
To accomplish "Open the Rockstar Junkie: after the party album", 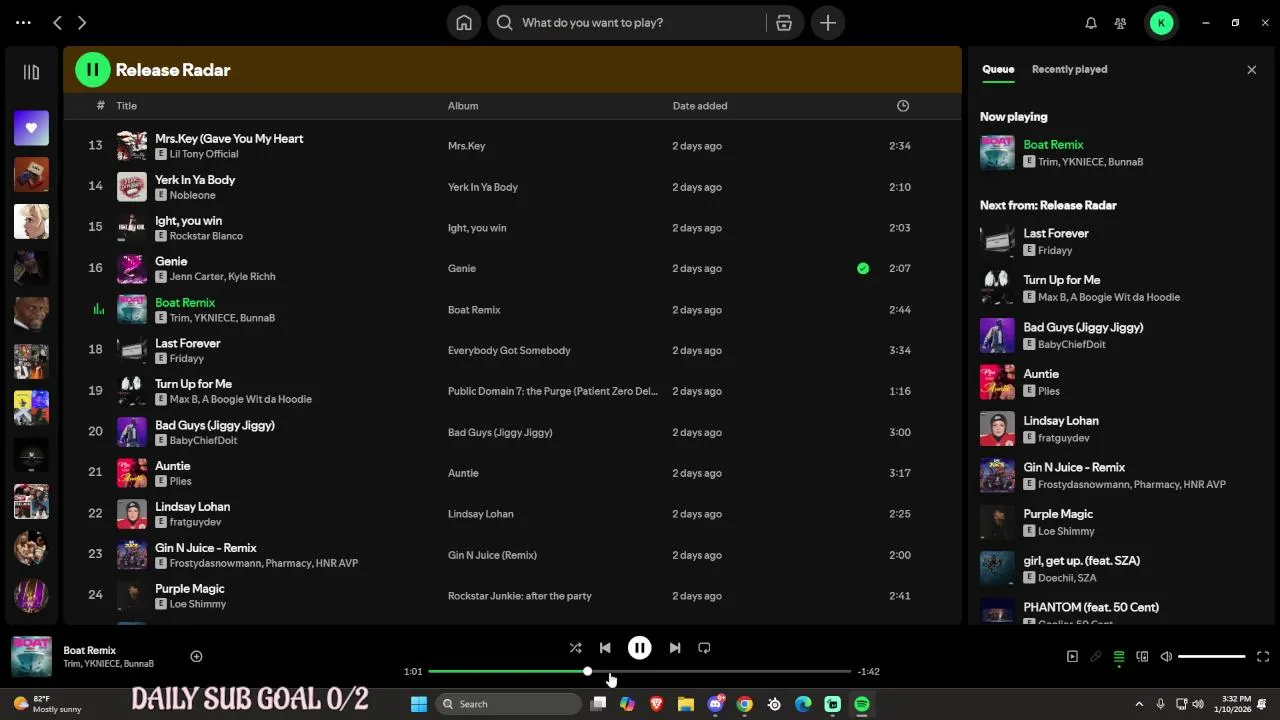I will click(520, 596).
